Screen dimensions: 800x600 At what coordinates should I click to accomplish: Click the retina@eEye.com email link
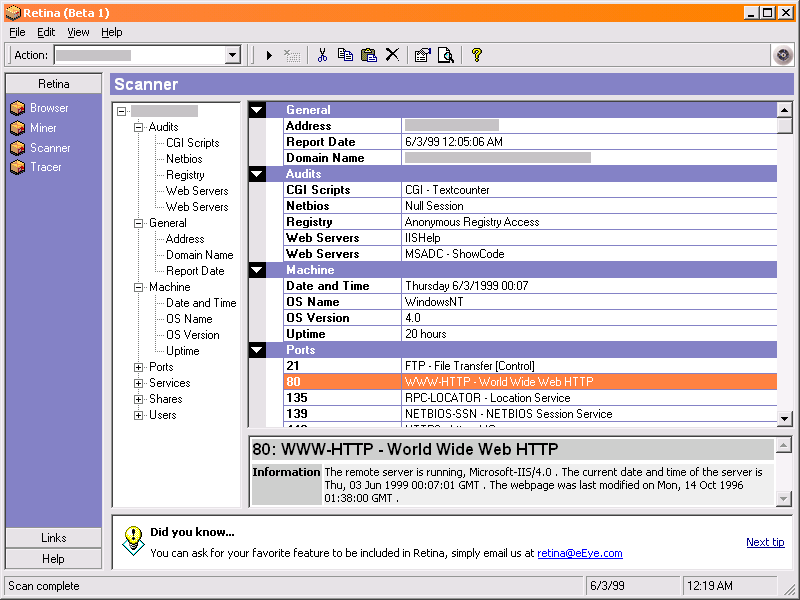(x=579, y=553)
